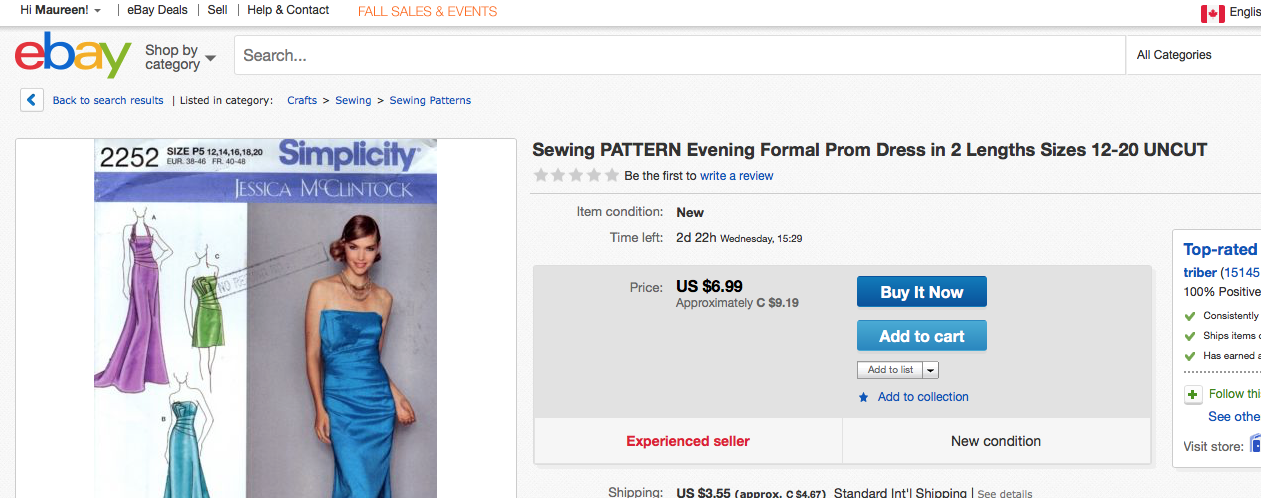Open the All Categories dropdown
Image resolution: width=1261 pixels, height=498 pixels.
(x=1190, y=55)
